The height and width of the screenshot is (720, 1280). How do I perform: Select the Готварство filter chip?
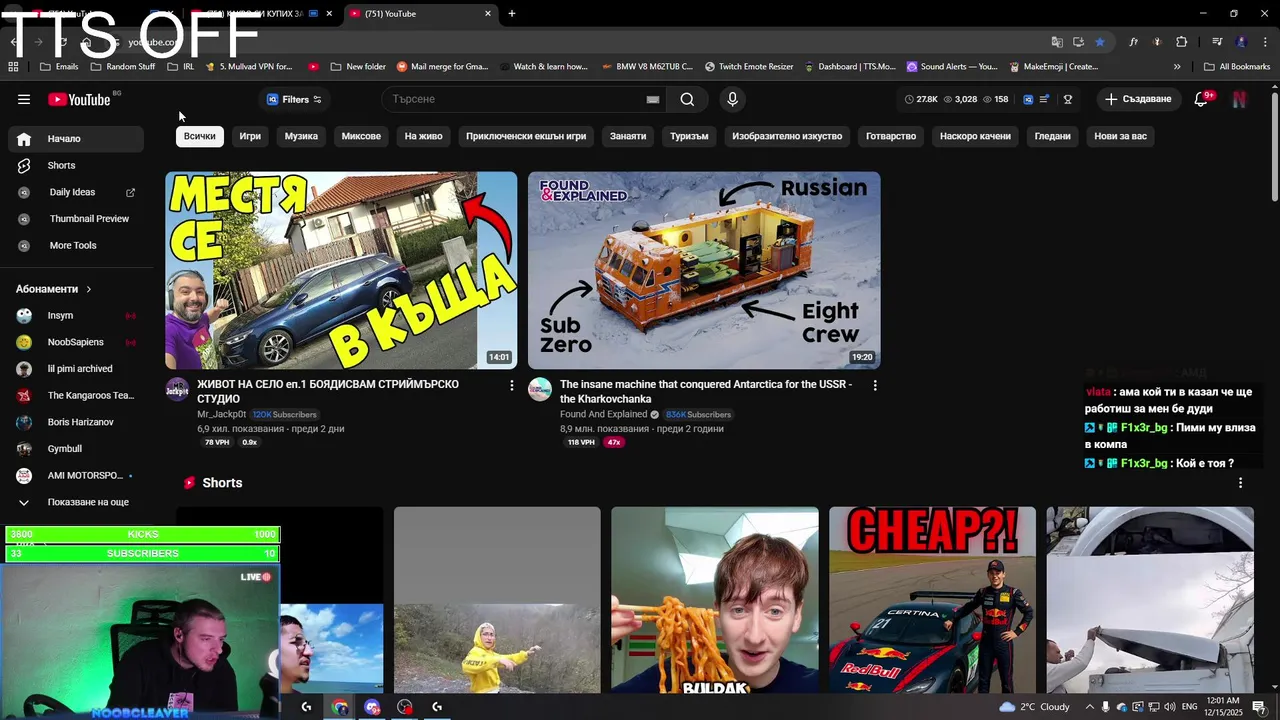[x=891, y=136]
